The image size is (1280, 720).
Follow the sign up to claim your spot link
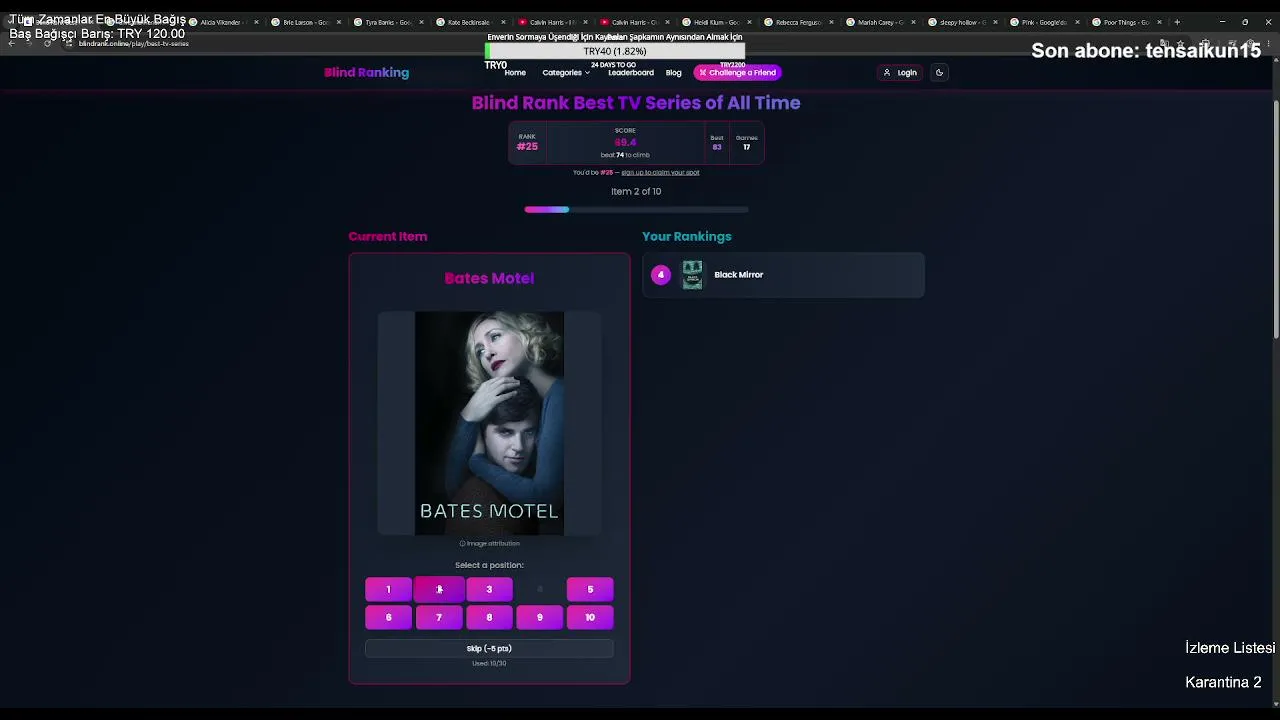tap(660, 172)
